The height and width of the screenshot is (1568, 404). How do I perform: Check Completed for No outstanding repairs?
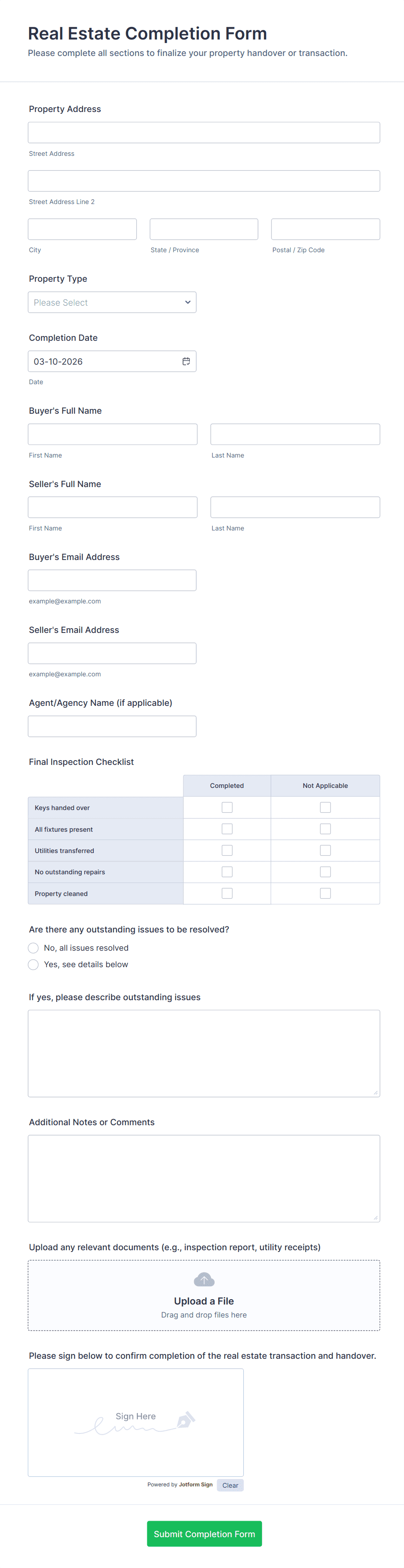227,872
